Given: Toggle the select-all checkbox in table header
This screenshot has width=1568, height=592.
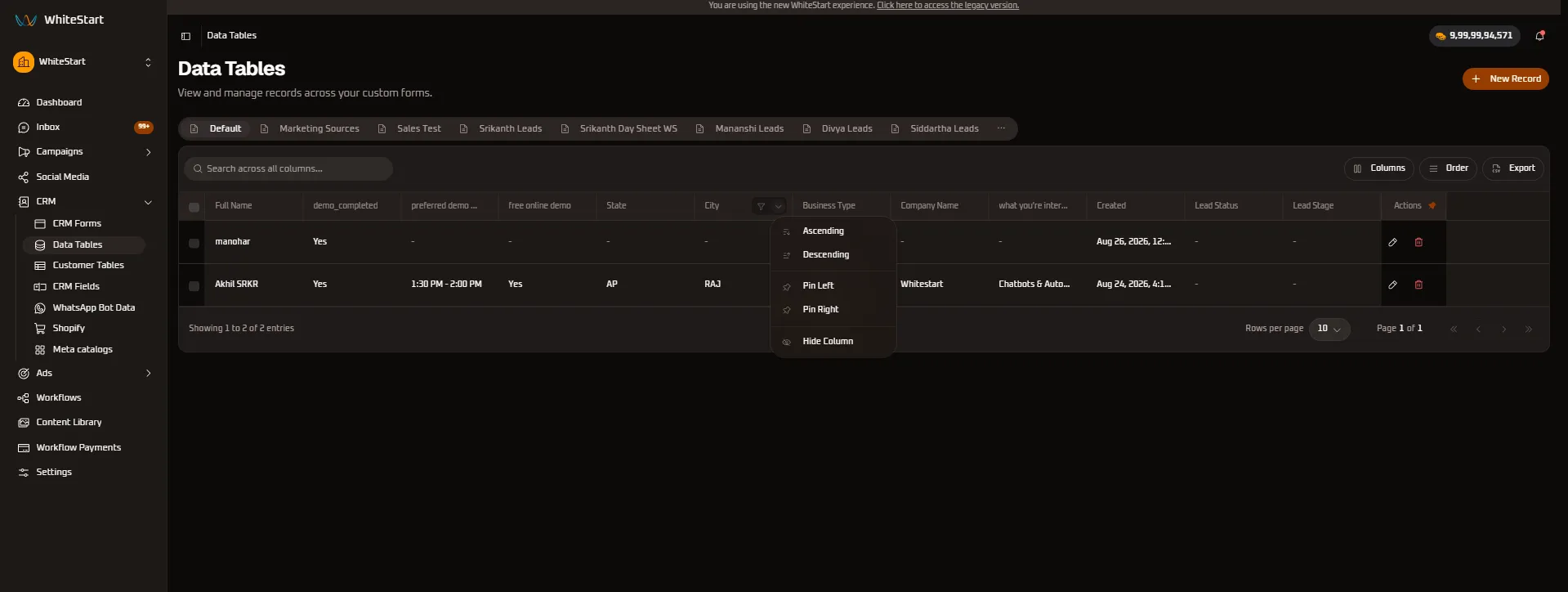Looking at the screenshot, I should 194,207.
